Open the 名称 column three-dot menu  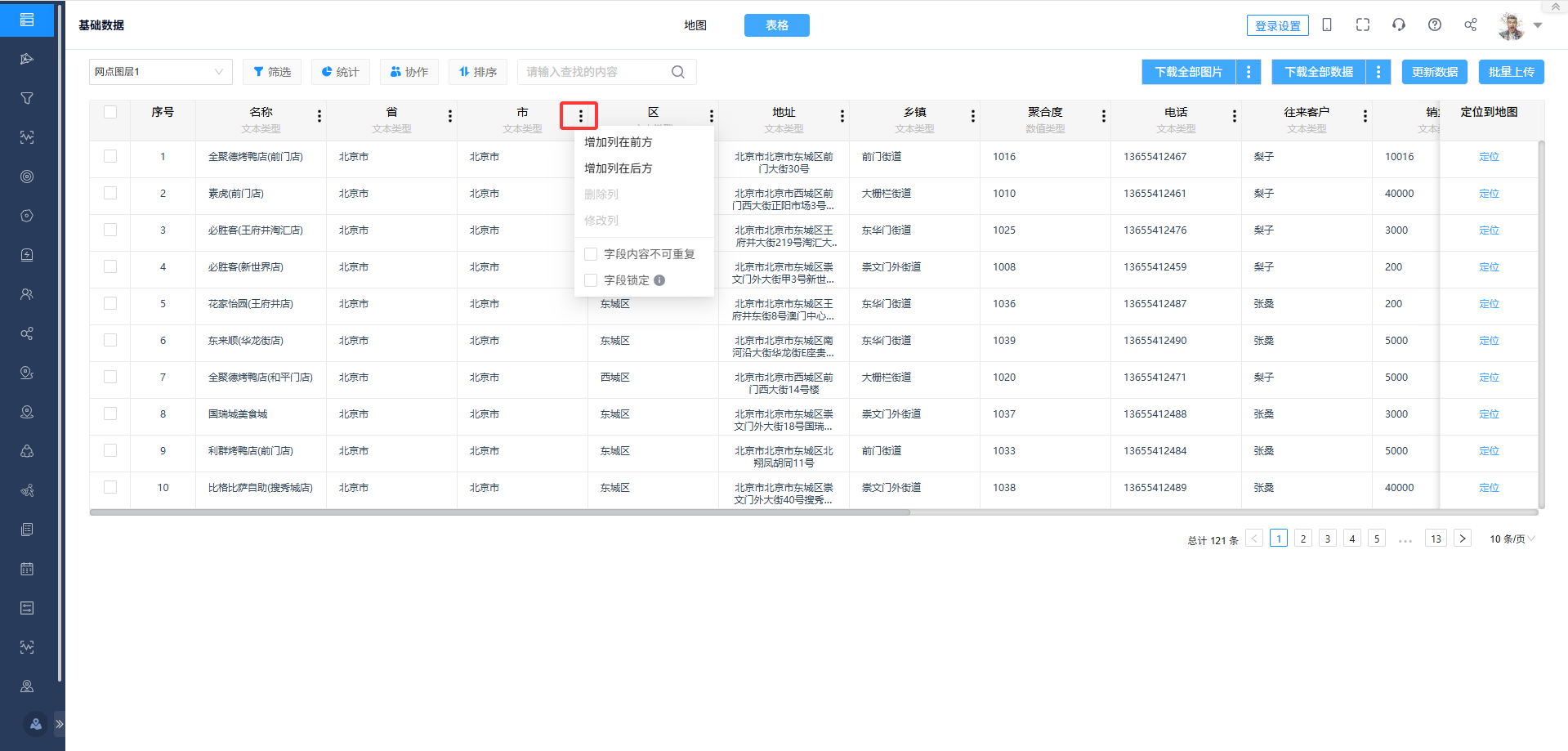319,116
